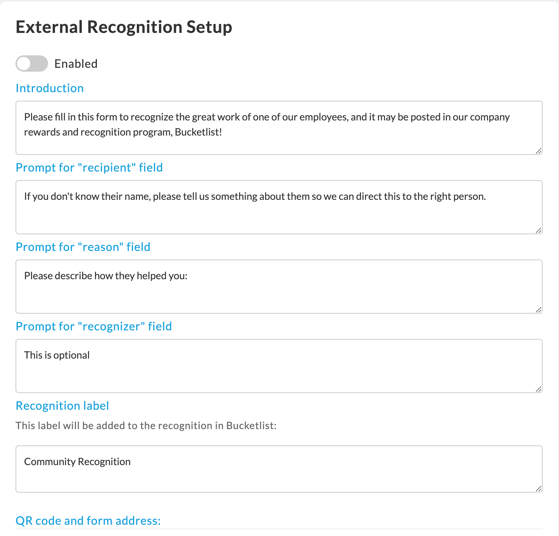The width and height of the screenshot is (559, 536).
Task: Focus the "Please describe how they helped" box
Action: coord(279,286)
